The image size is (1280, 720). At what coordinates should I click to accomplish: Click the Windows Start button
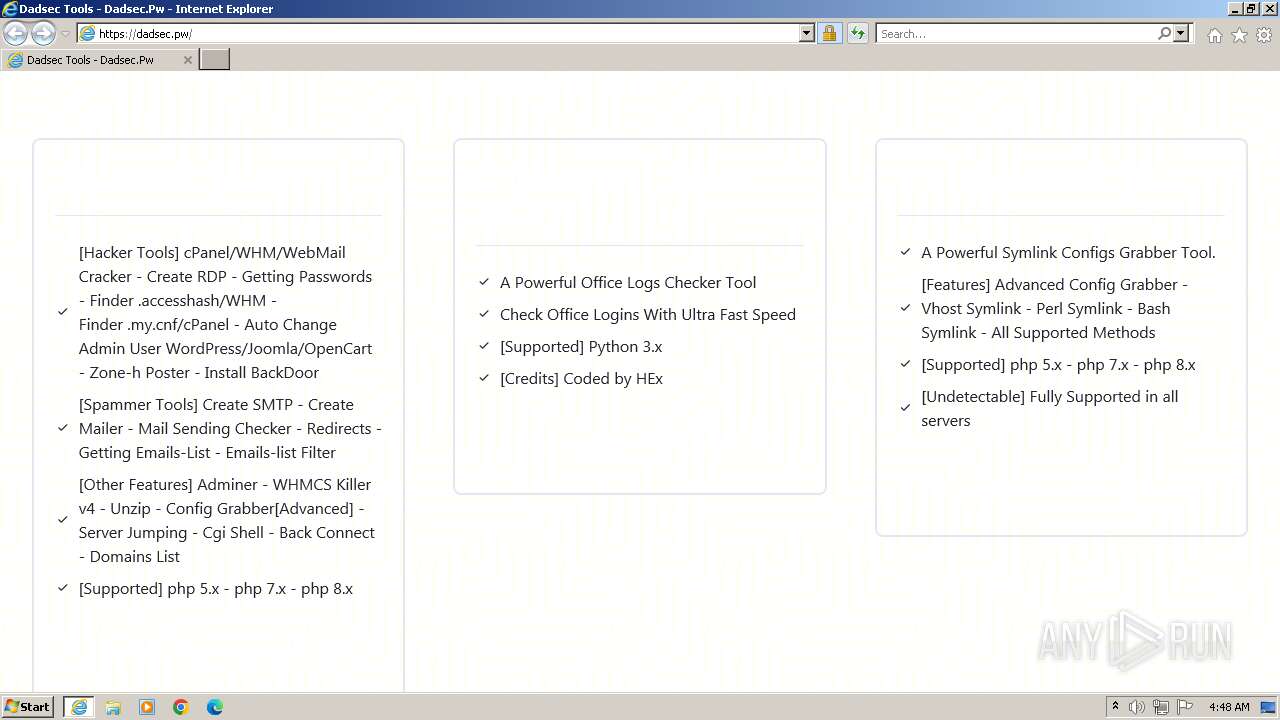click(x=28, y=707)
